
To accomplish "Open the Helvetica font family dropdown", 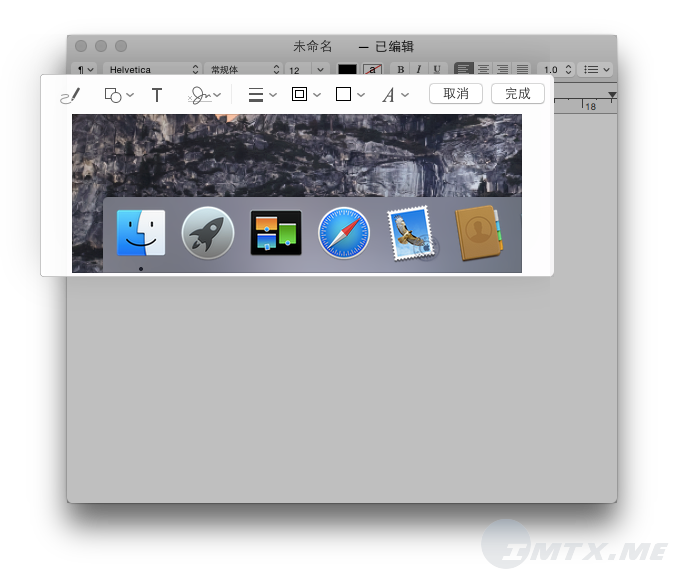I will click(x=151, y=70).
